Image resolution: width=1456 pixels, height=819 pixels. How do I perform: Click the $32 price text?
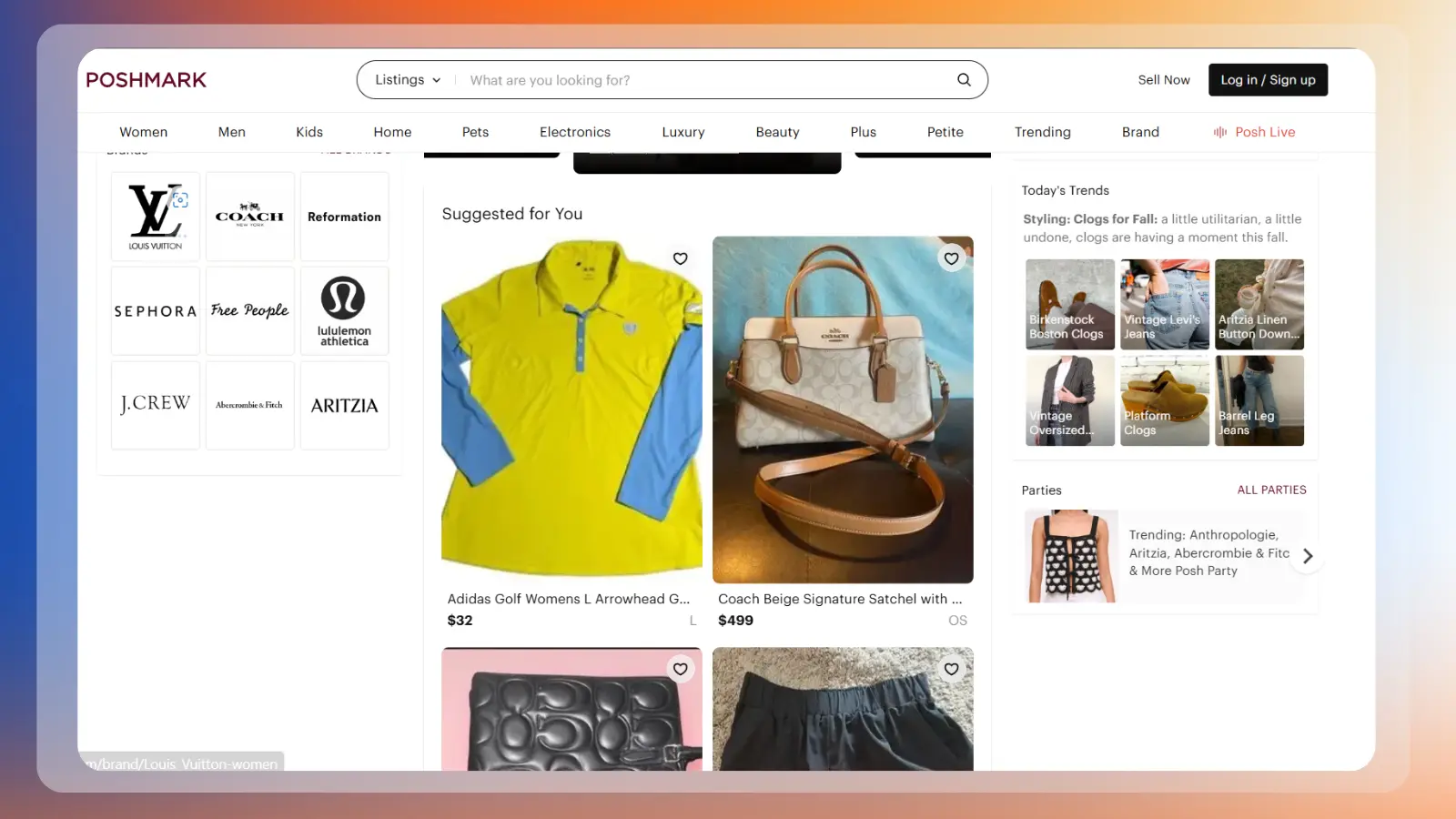[460, 621]
